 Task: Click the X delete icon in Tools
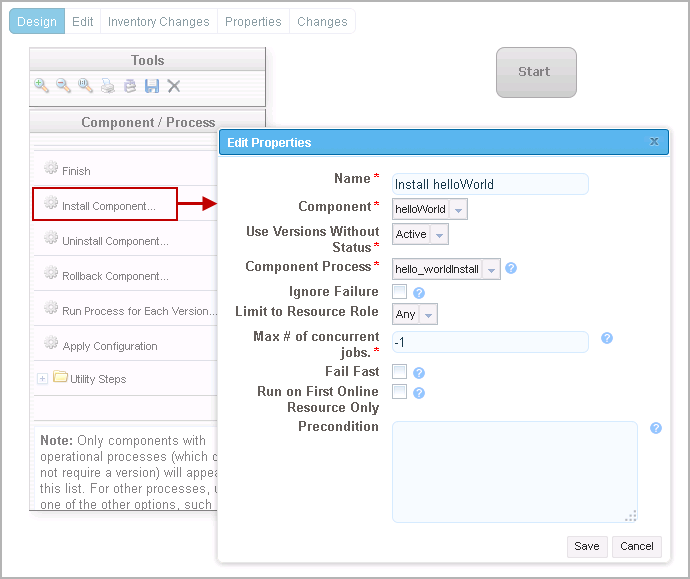[x=174, y=86]
